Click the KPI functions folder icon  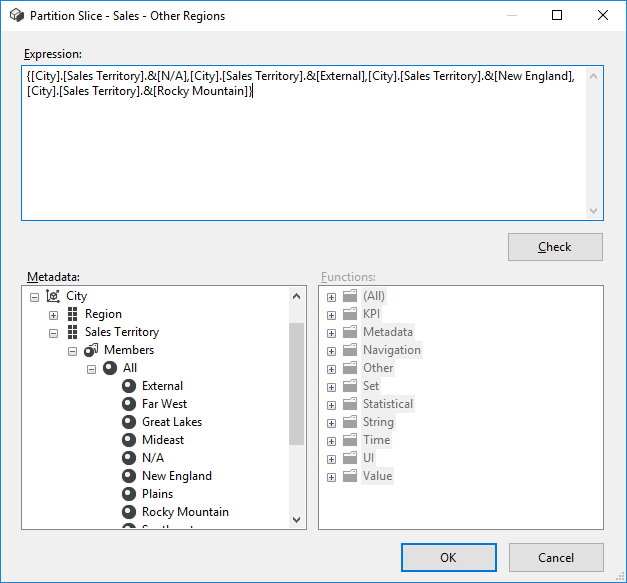(349, 314)
